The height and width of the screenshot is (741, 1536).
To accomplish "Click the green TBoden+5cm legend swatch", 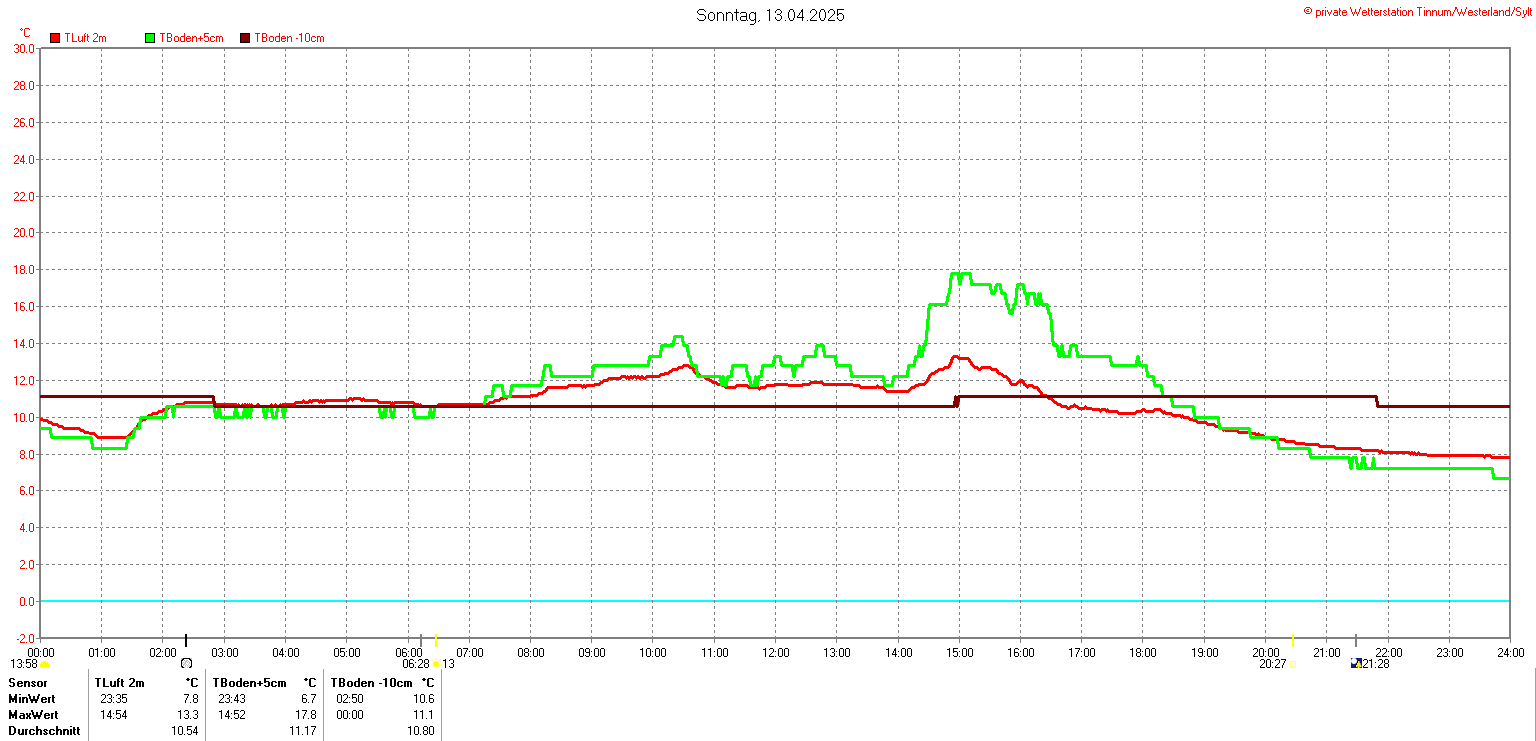I will click(x=150, y=38).
